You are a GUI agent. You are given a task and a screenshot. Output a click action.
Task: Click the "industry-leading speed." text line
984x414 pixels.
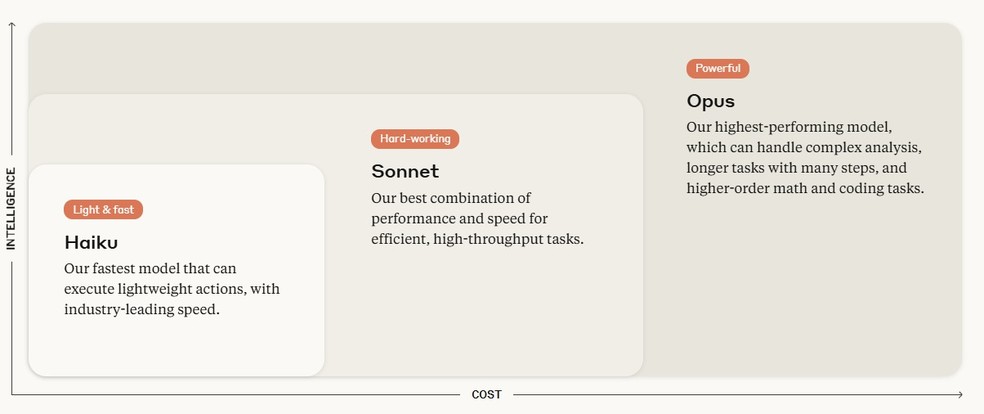pyautogui.click(x=141, y=310)
